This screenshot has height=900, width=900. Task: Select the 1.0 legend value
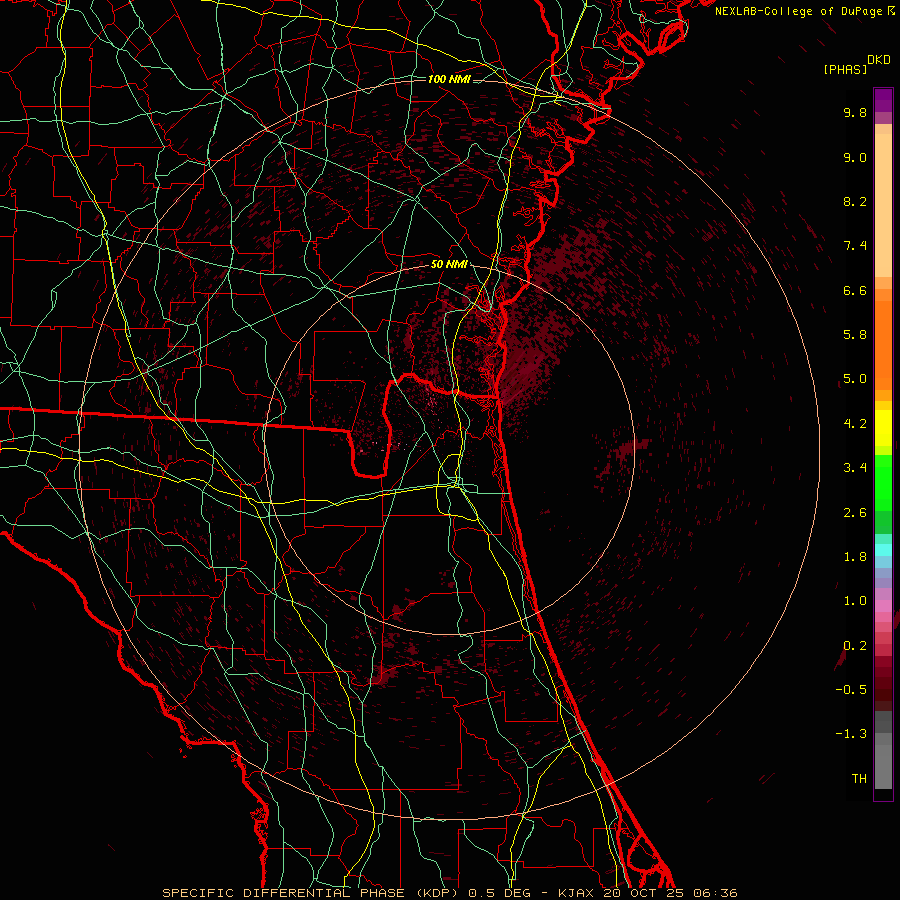tap(855, 601)
